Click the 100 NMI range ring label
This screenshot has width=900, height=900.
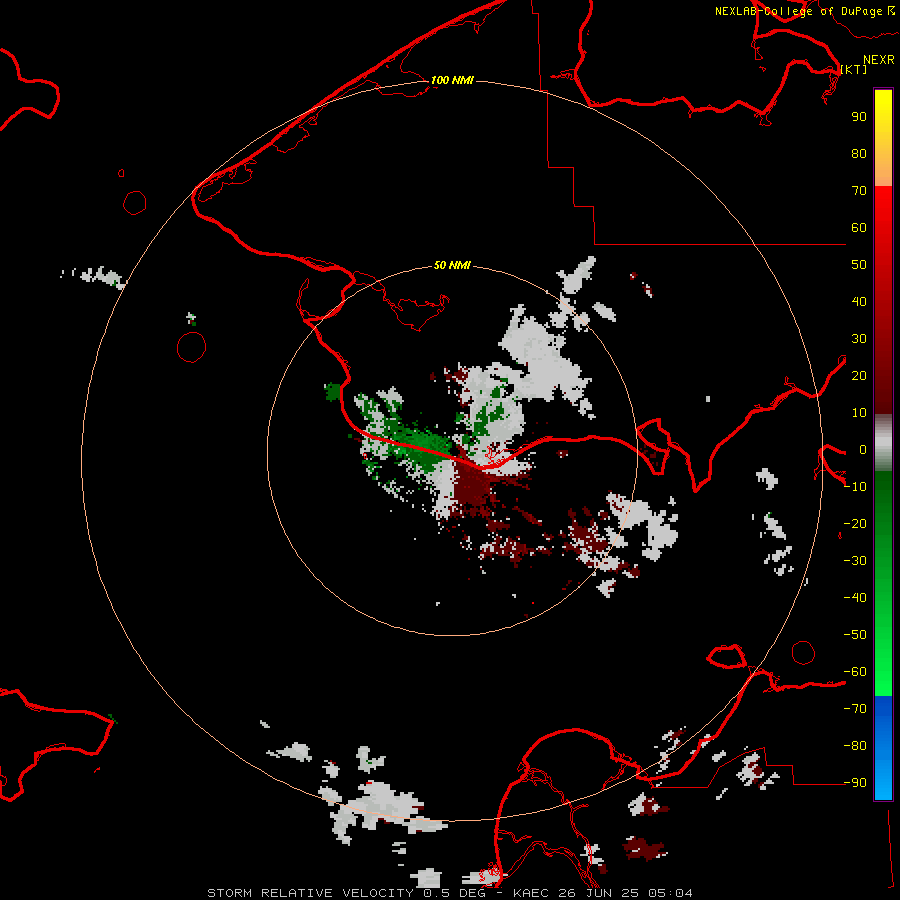pyautogui.click(x=452, y=80)
